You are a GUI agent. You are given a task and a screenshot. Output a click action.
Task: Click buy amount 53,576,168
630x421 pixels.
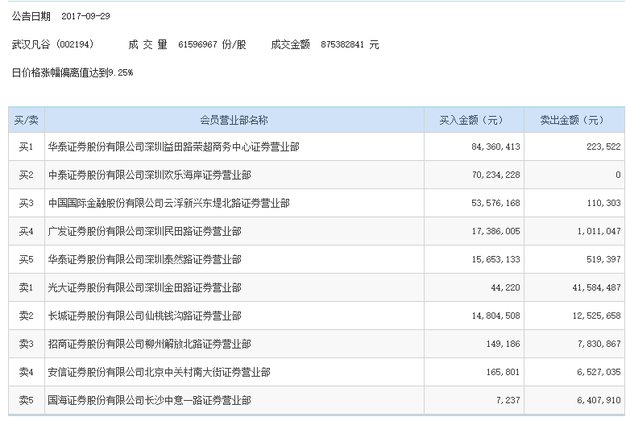(x=496, y=203)
